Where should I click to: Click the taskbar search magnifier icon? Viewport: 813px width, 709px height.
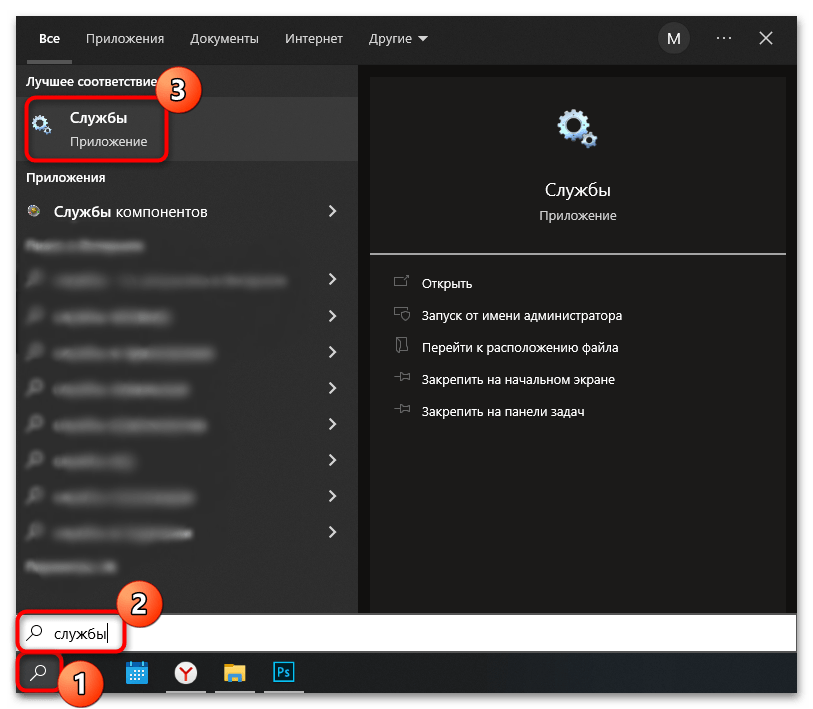(39, 673)
